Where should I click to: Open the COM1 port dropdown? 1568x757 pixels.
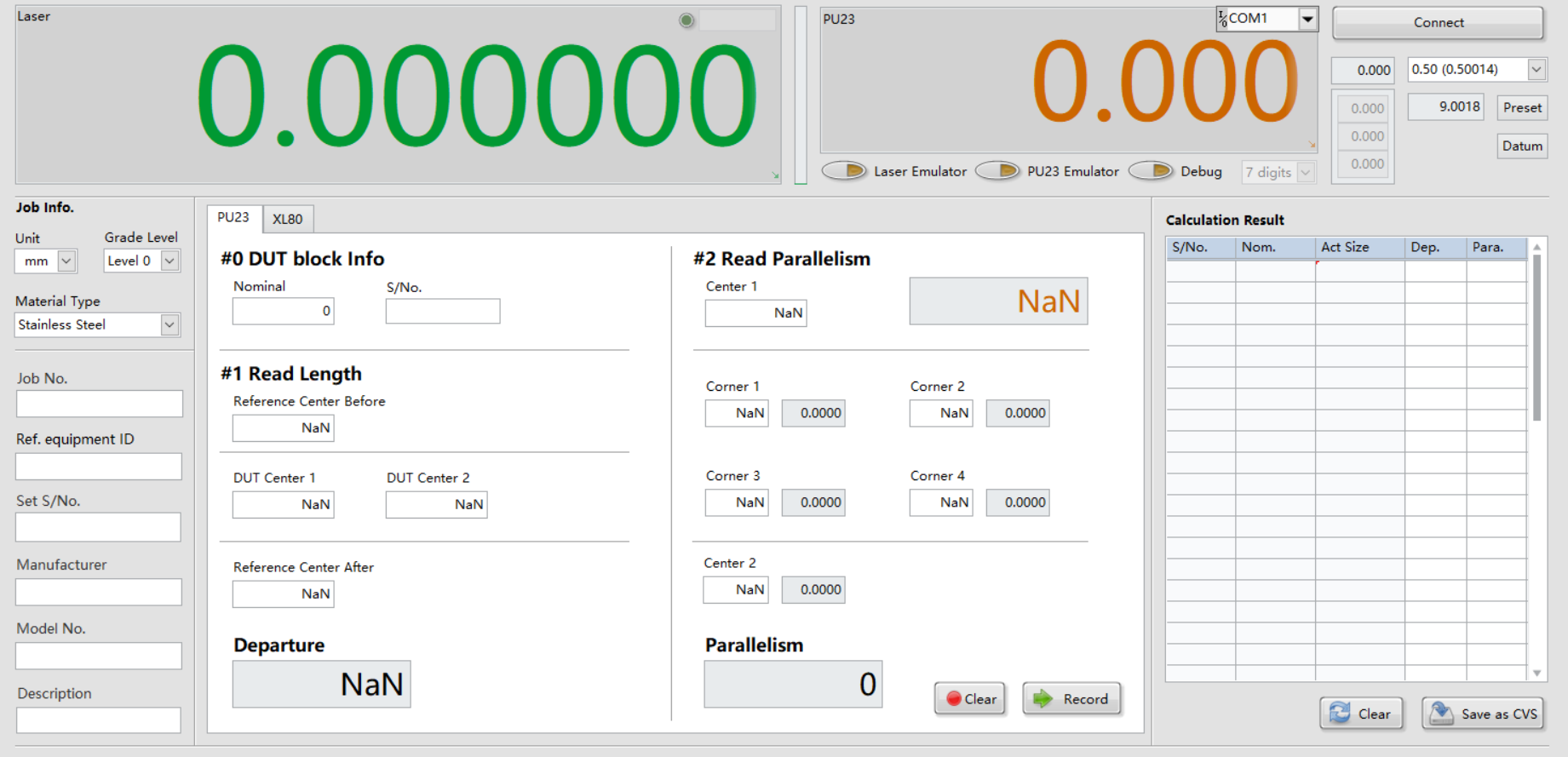pos(1307,19)
